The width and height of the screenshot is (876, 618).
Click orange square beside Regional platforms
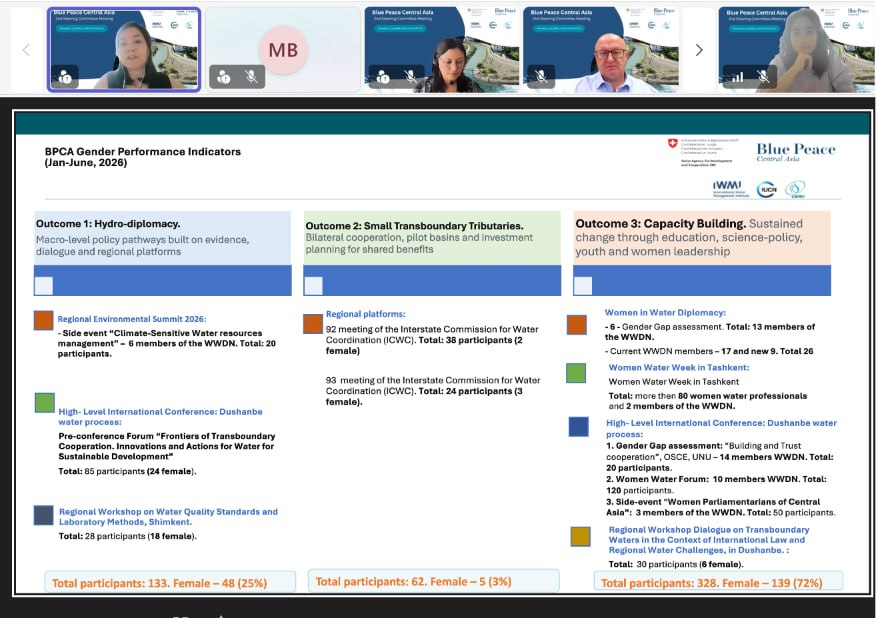pos(313,324)
